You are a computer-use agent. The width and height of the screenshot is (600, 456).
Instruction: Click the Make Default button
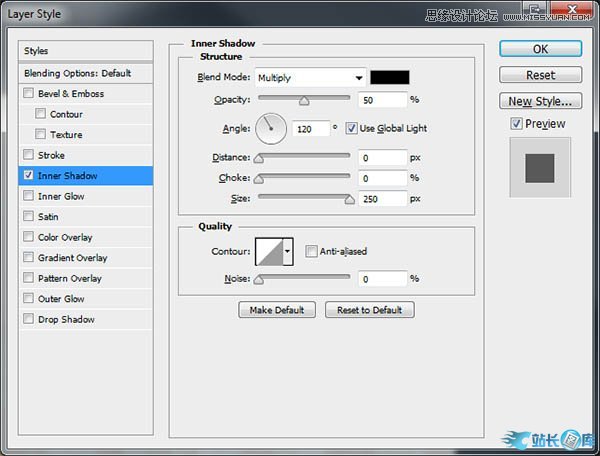(x=277, y=310)
